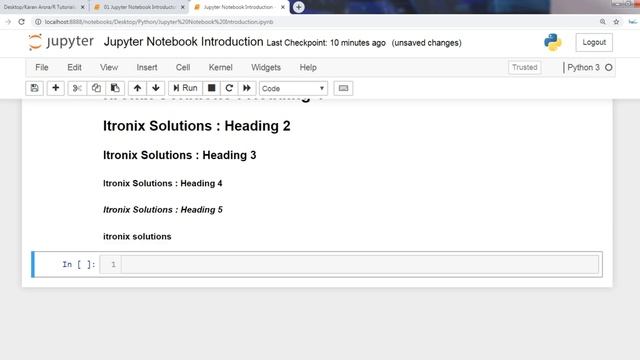Open the File menu

coord(42,67)
